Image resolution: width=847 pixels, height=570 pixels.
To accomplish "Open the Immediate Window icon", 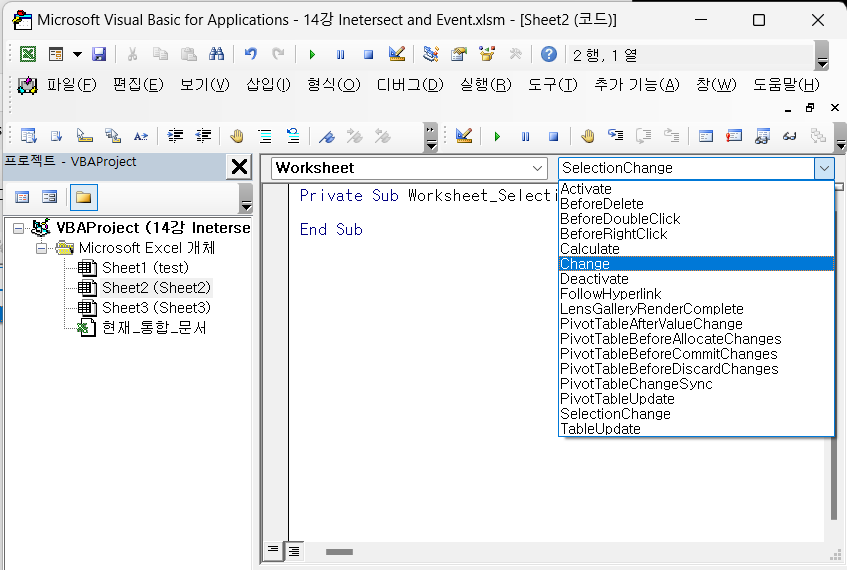I will (x=734, y=136).
